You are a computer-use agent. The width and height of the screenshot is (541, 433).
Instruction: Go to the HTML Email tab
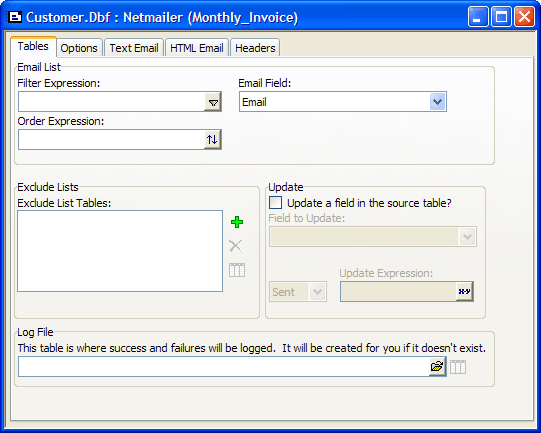197,48
